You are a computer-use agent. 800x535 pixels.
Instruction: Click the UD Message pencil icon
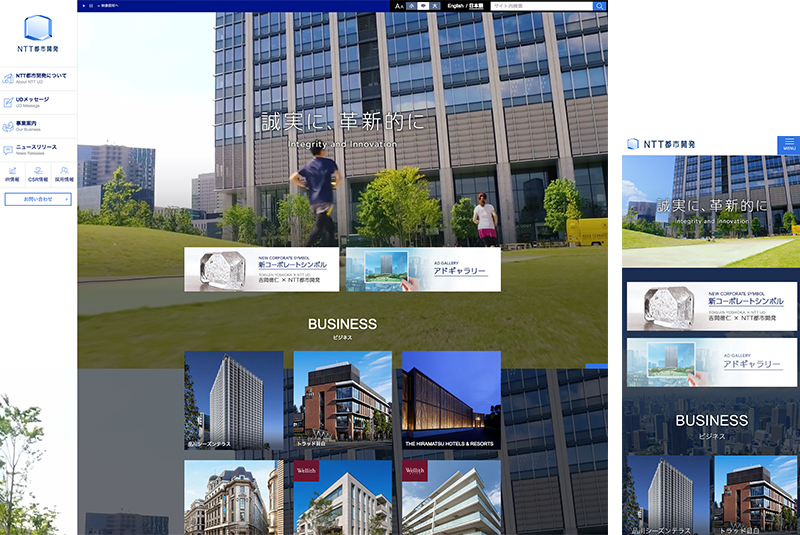[8, 103]
